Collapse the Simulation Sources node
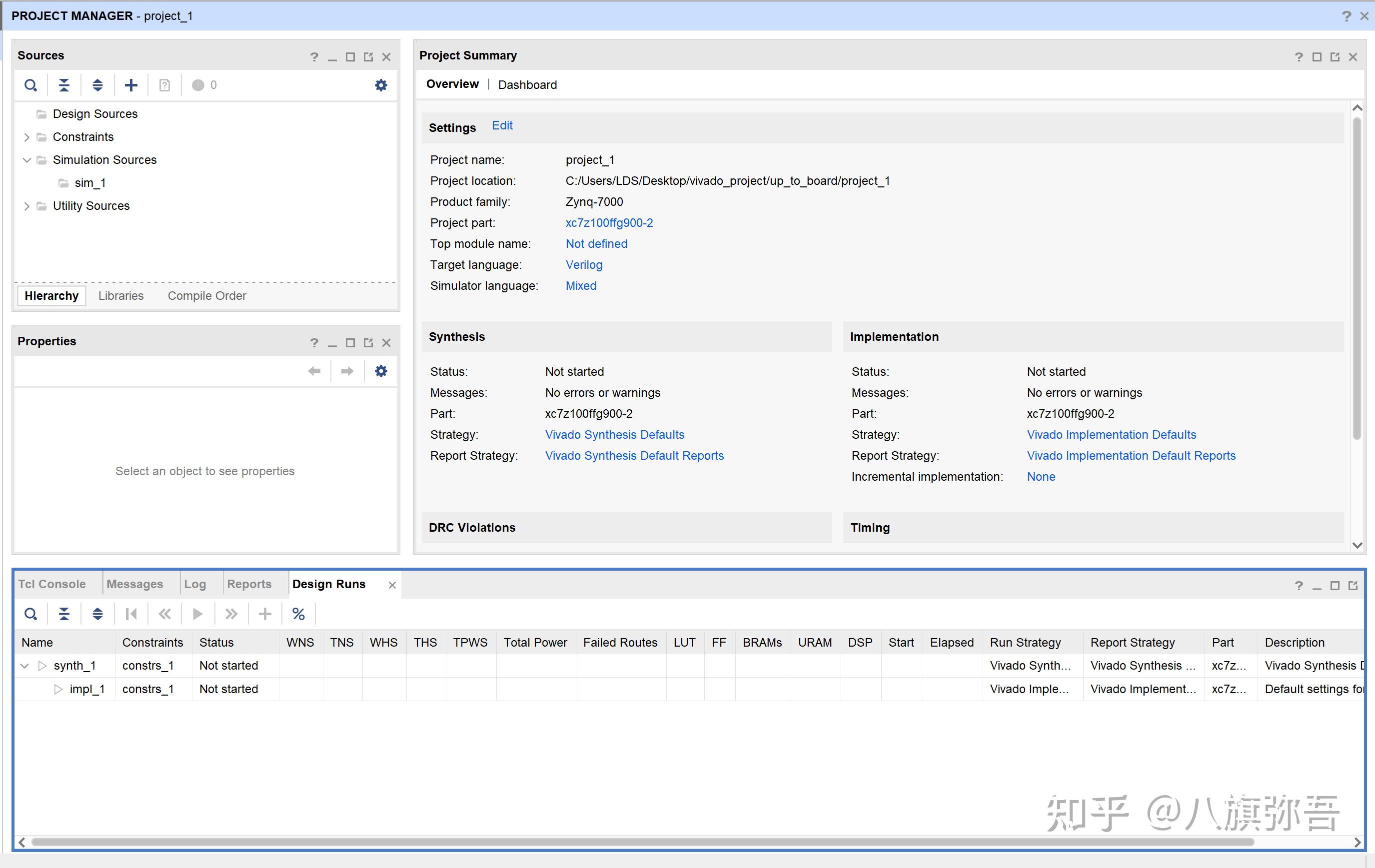This screenshot has height=868, width=1375. click(x=26, y=160)
